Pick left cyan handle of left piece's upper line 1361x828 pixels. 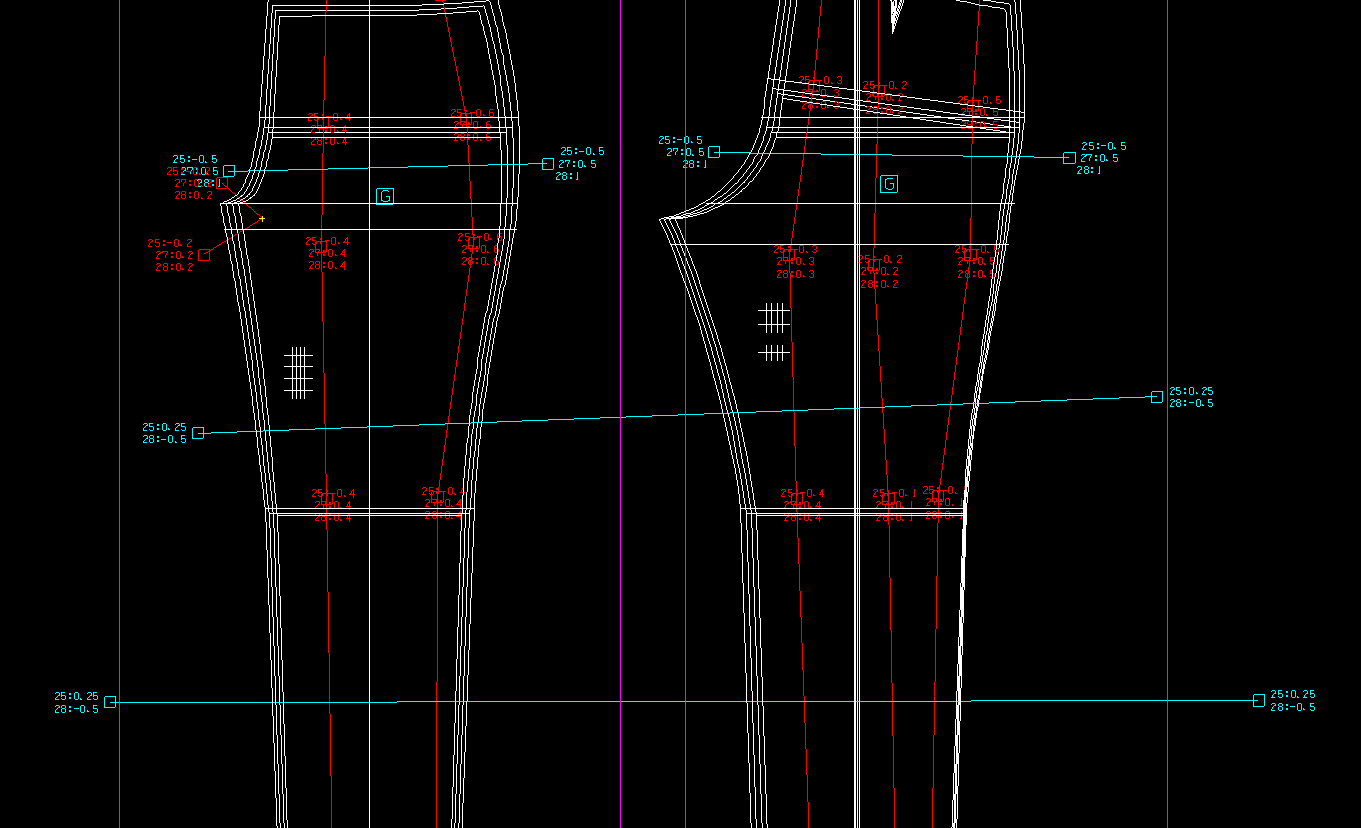pos(229,171)
